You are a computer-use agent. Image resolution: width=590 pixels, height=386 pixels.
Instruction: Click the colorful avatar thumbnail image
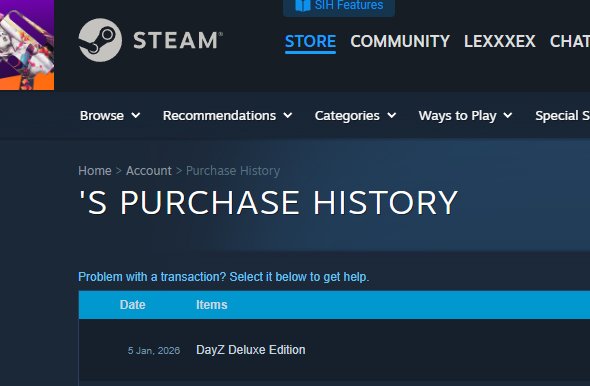coord(27,45)
